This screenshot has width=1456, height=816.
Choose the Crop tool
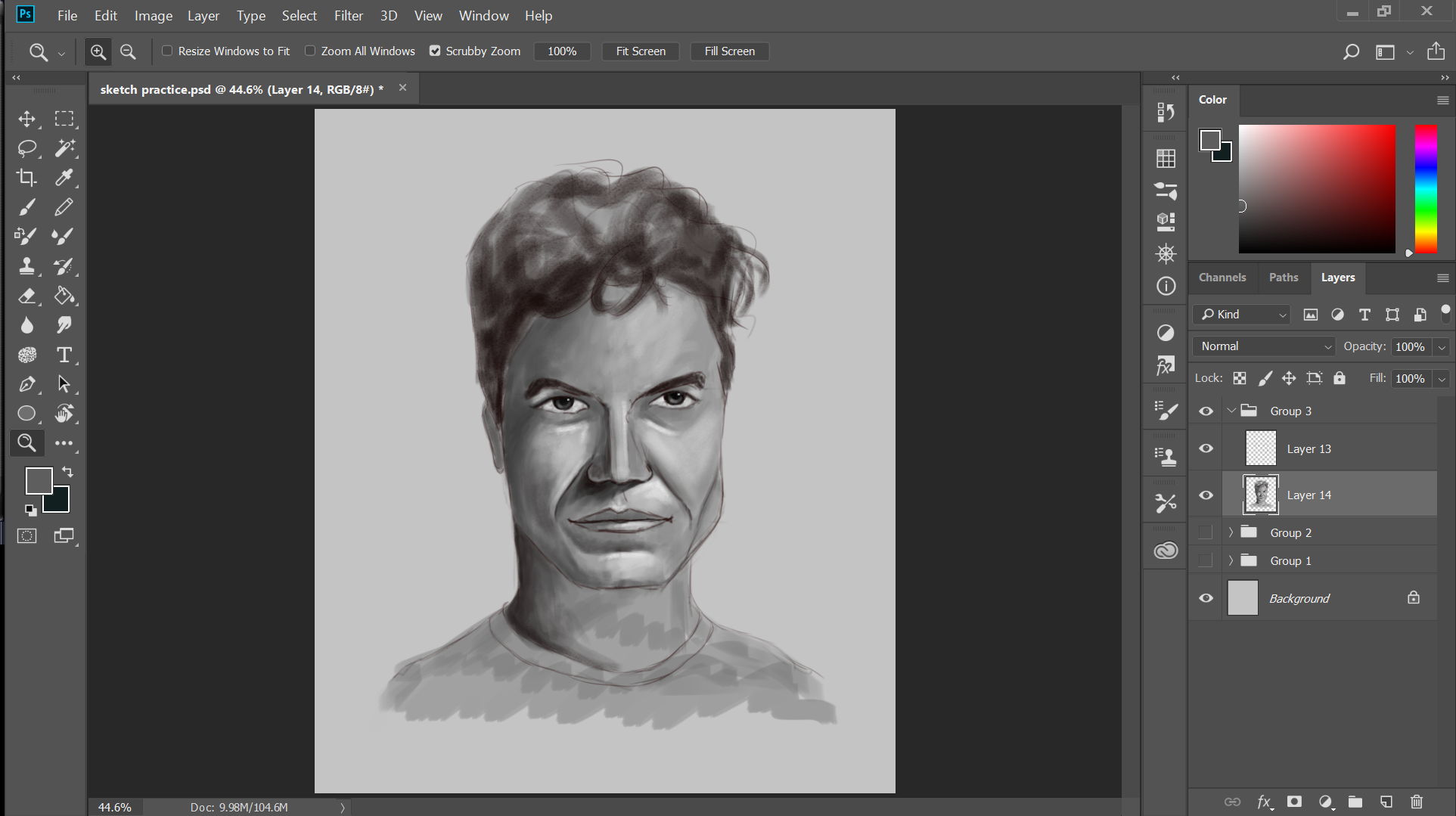27,178
